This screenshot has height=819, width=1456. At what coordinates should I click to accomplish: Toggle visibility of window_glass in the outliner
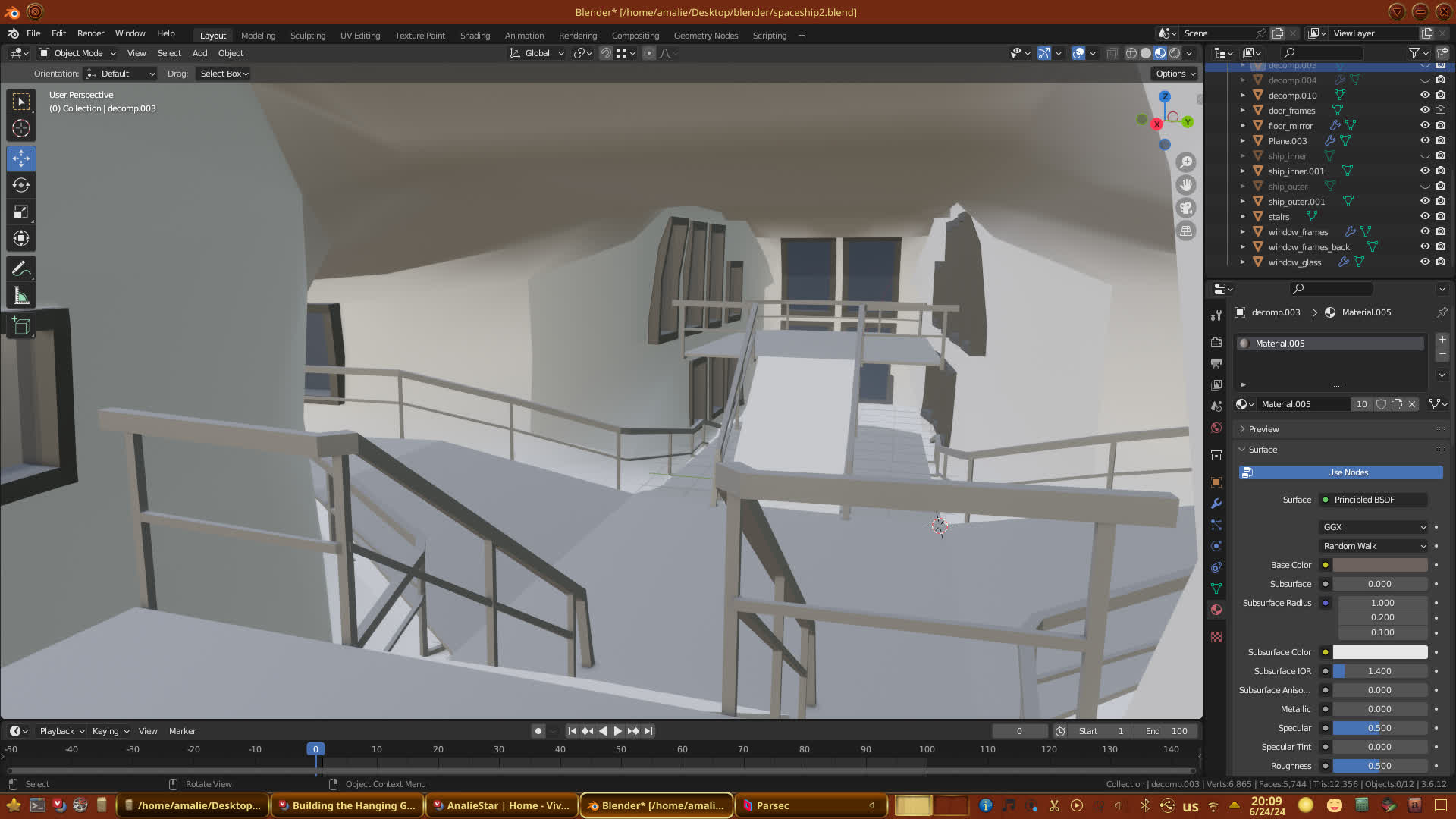click(1425, 262)
